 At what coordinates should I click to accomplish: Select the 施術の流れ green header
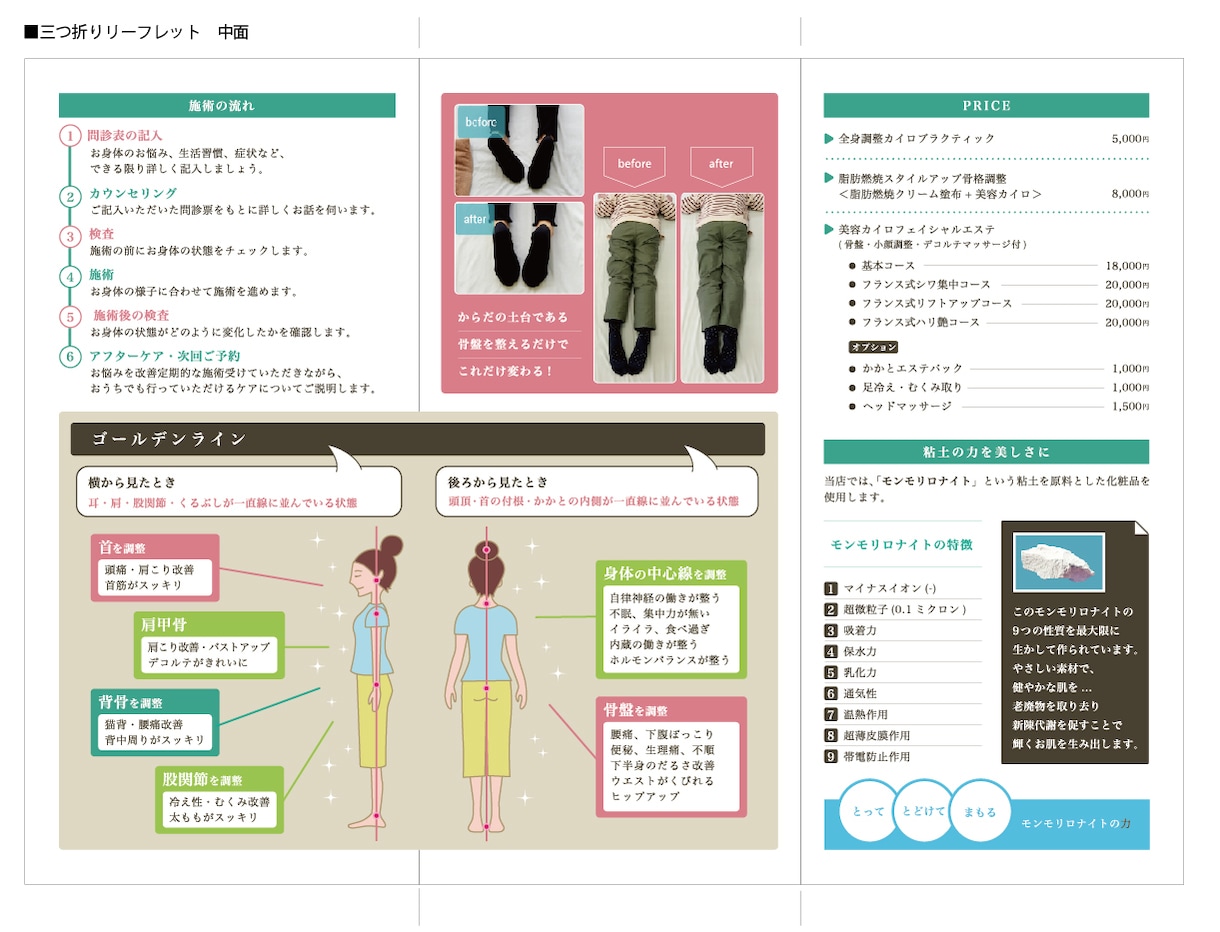click(x=227, y=106)
